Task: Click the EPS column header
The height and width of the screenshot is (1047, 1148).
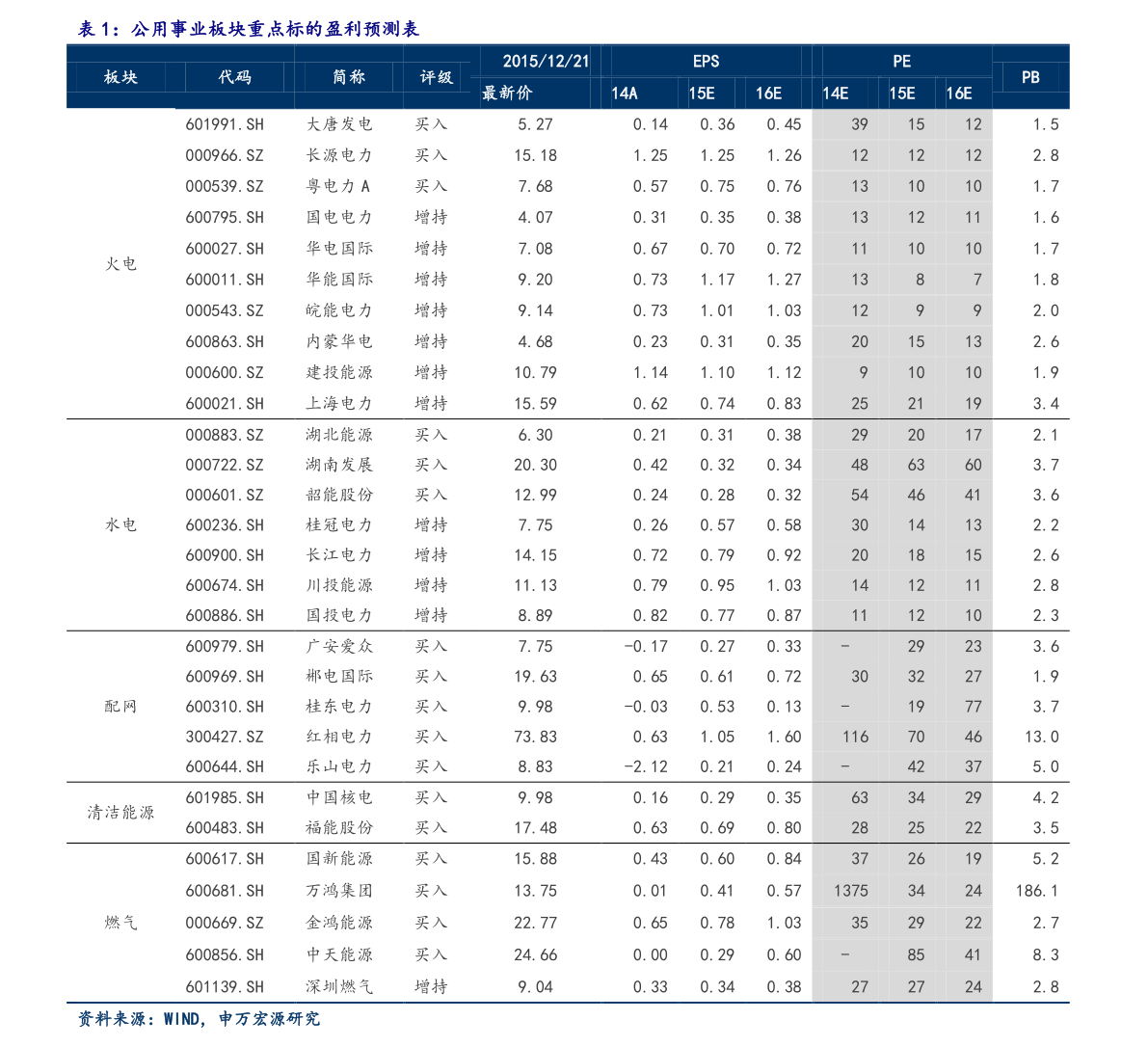Action: (x=707, y=61)
